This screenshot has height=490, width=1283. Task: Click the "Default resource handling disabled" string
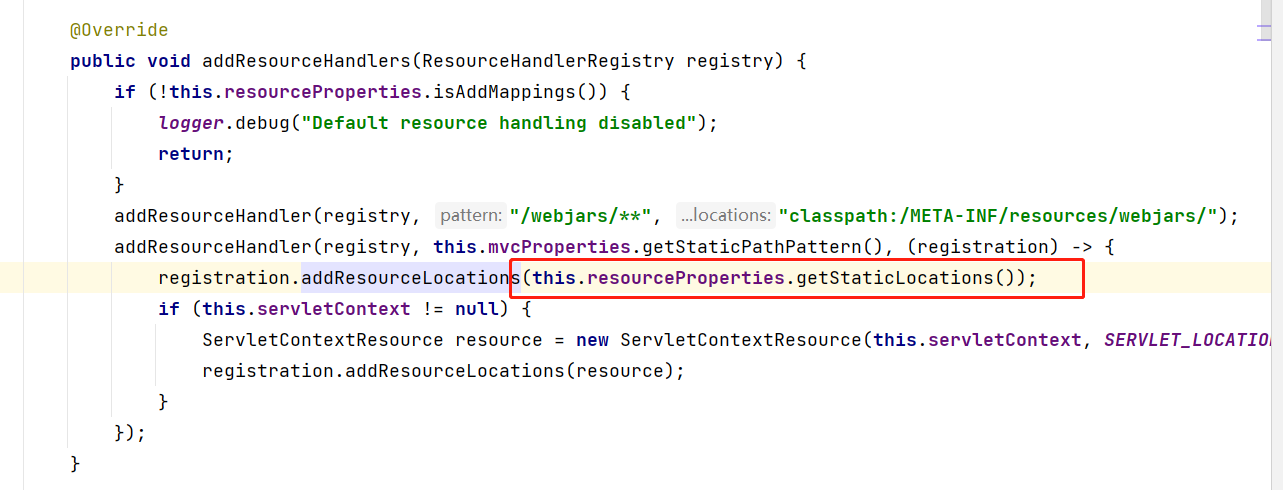[500, 123]
